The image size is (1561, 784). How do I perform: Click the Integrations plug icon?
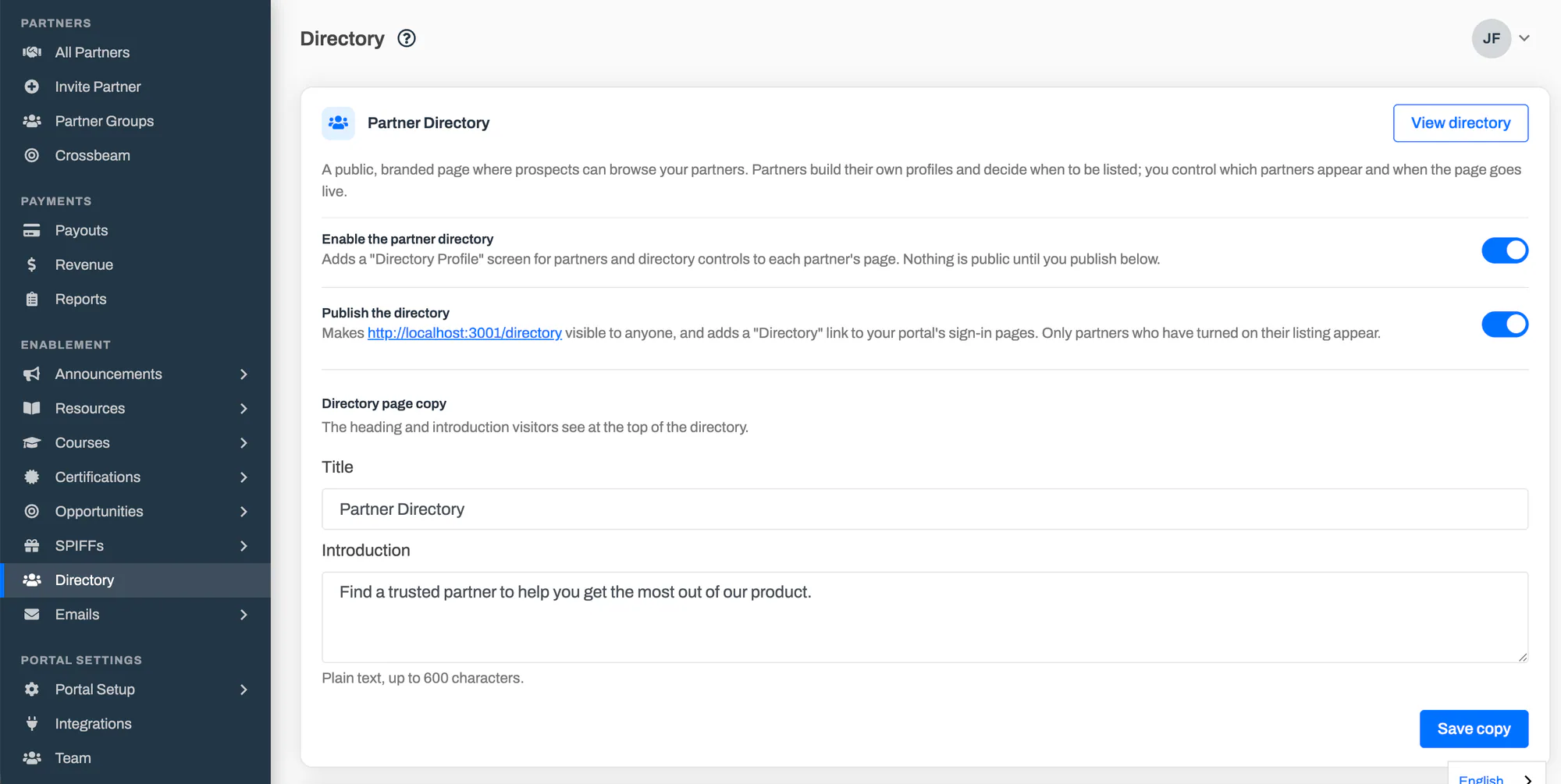(32, 723)
